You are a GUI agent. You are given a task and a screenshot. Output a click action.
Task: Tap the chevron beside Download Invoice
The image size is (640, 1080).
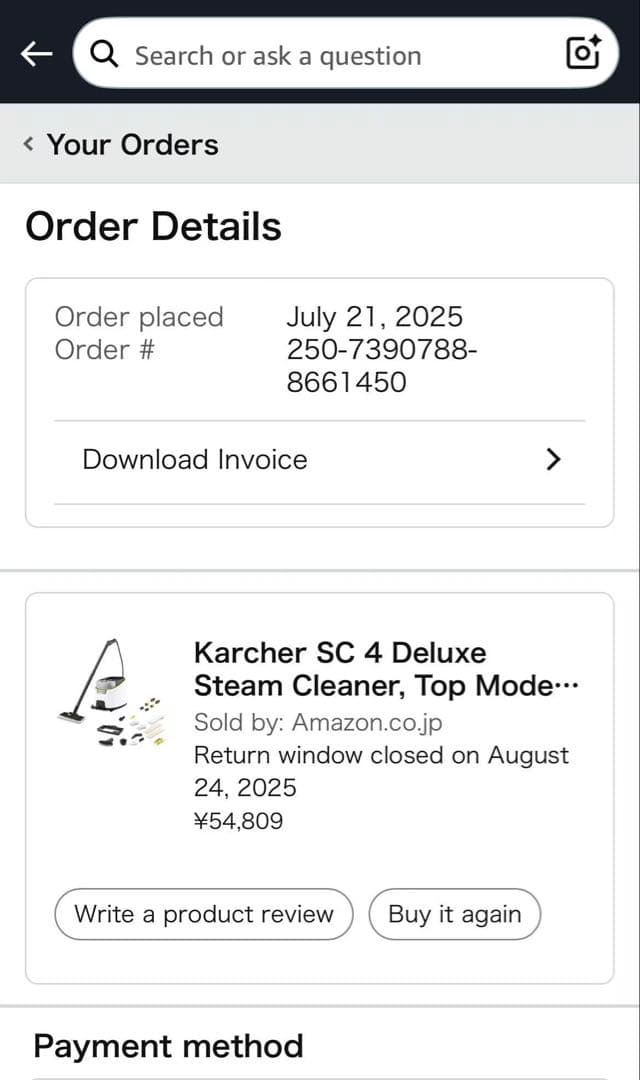[553, 459]
